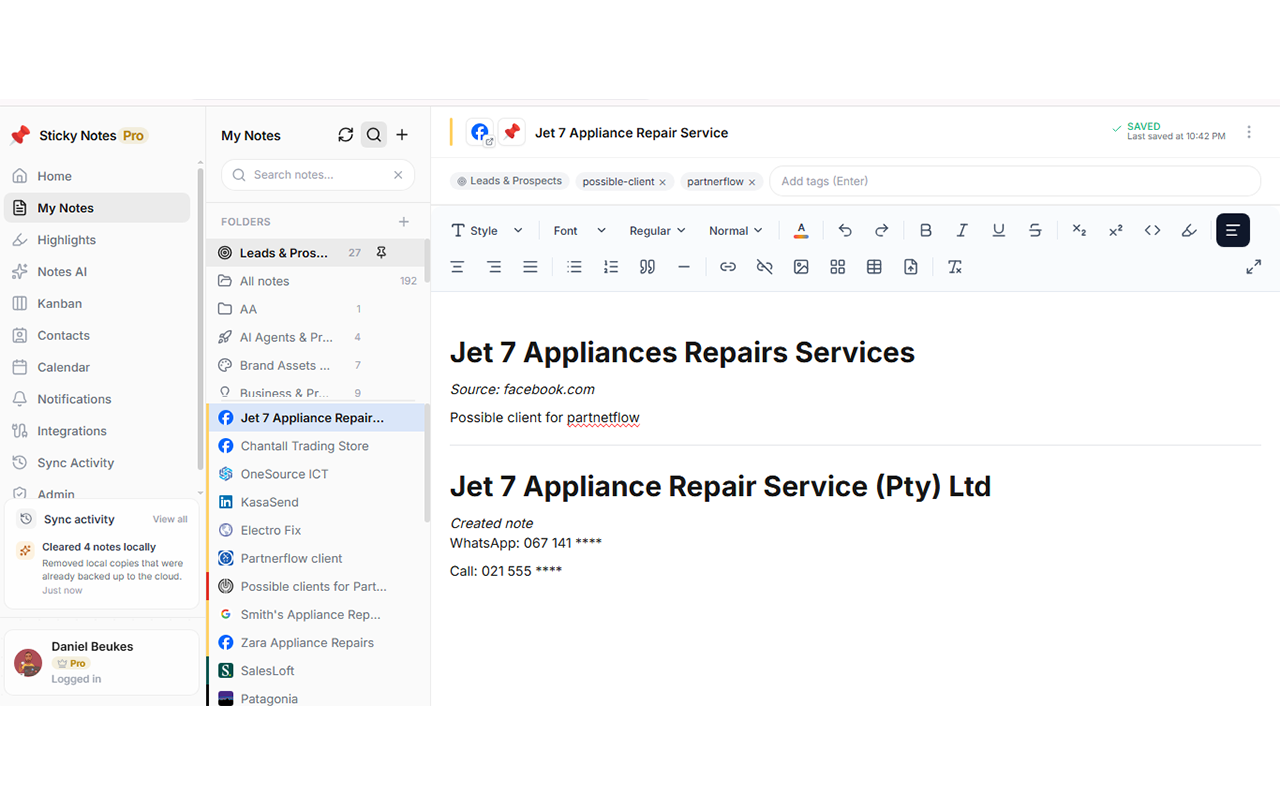Apply italic formatting
Viewport: 1280px width, 800px height.
(x=962, y=230)
